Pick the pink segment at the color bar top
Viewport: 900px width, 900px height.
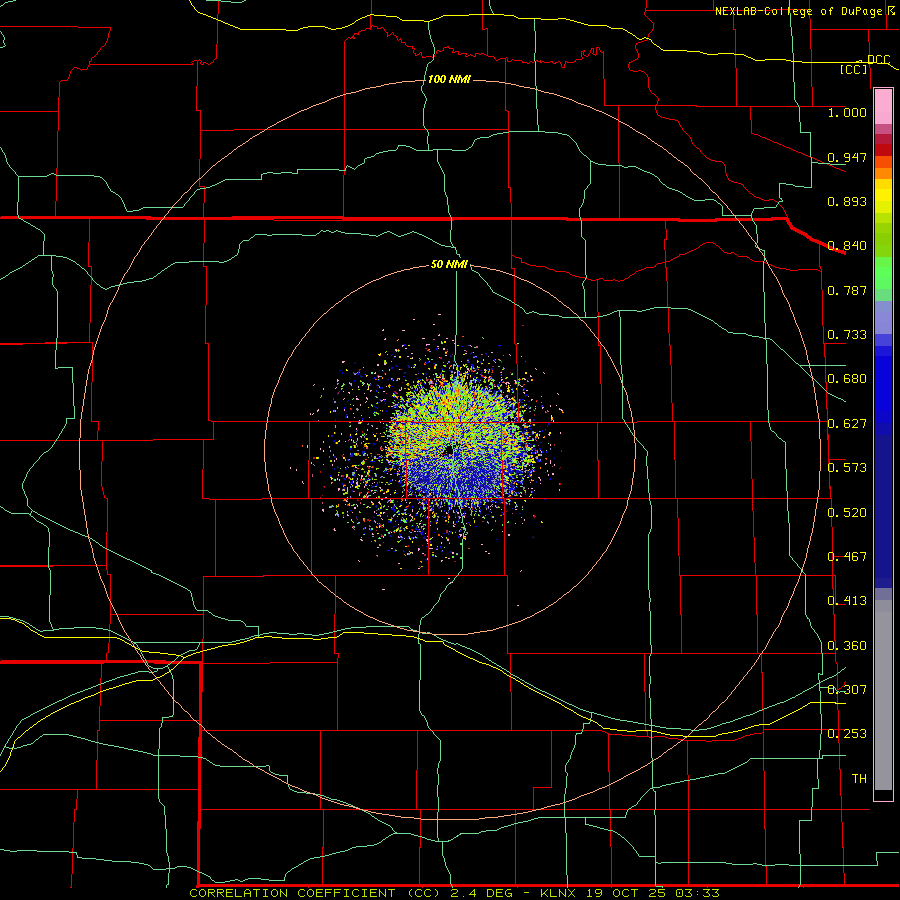(883, 107)
